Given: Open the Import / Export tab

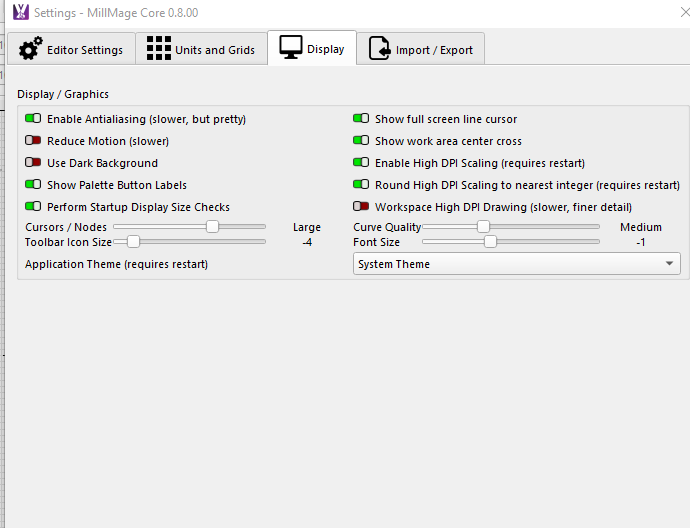Looking at the screenshot, I should [422, 49].
